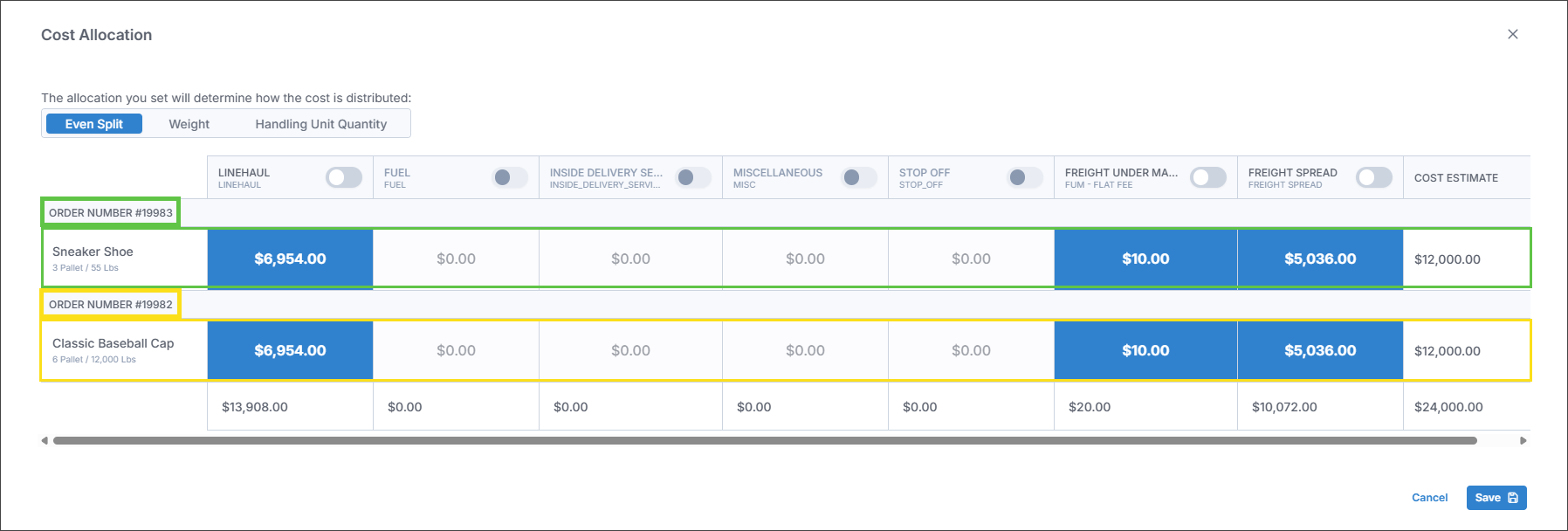Viewport: 1568px width, 531px height.
Task: Select the Handling Unit Quantity tab
Action: click(320, 124)
